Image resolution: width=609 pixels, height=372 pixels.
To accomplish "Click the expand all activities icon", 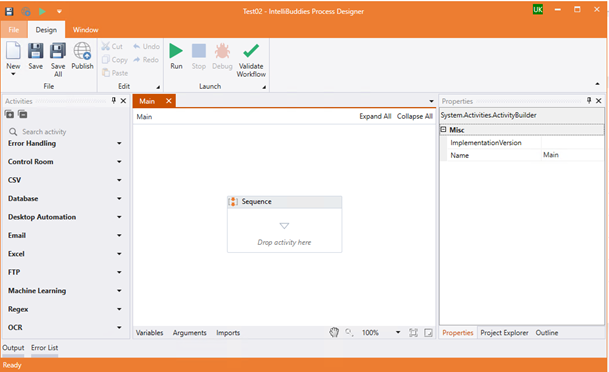I will 9,114.
